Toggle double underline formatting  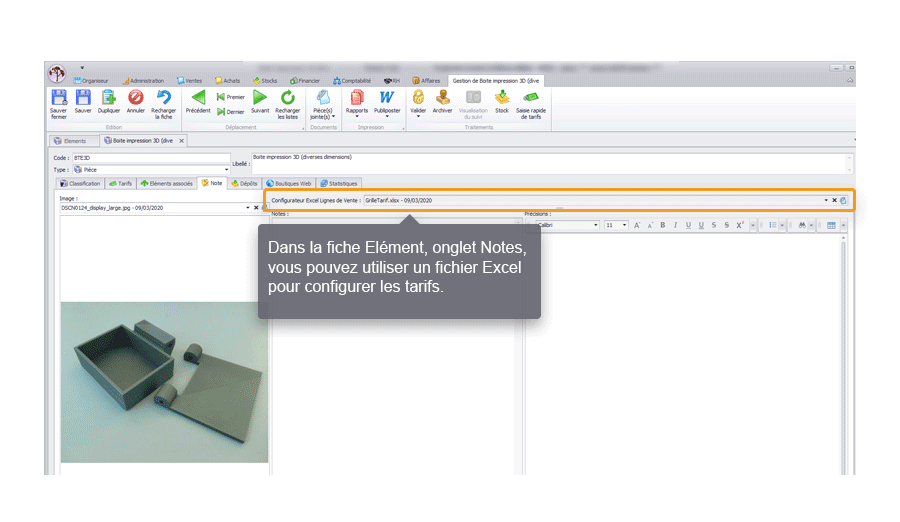click(701, 225)
